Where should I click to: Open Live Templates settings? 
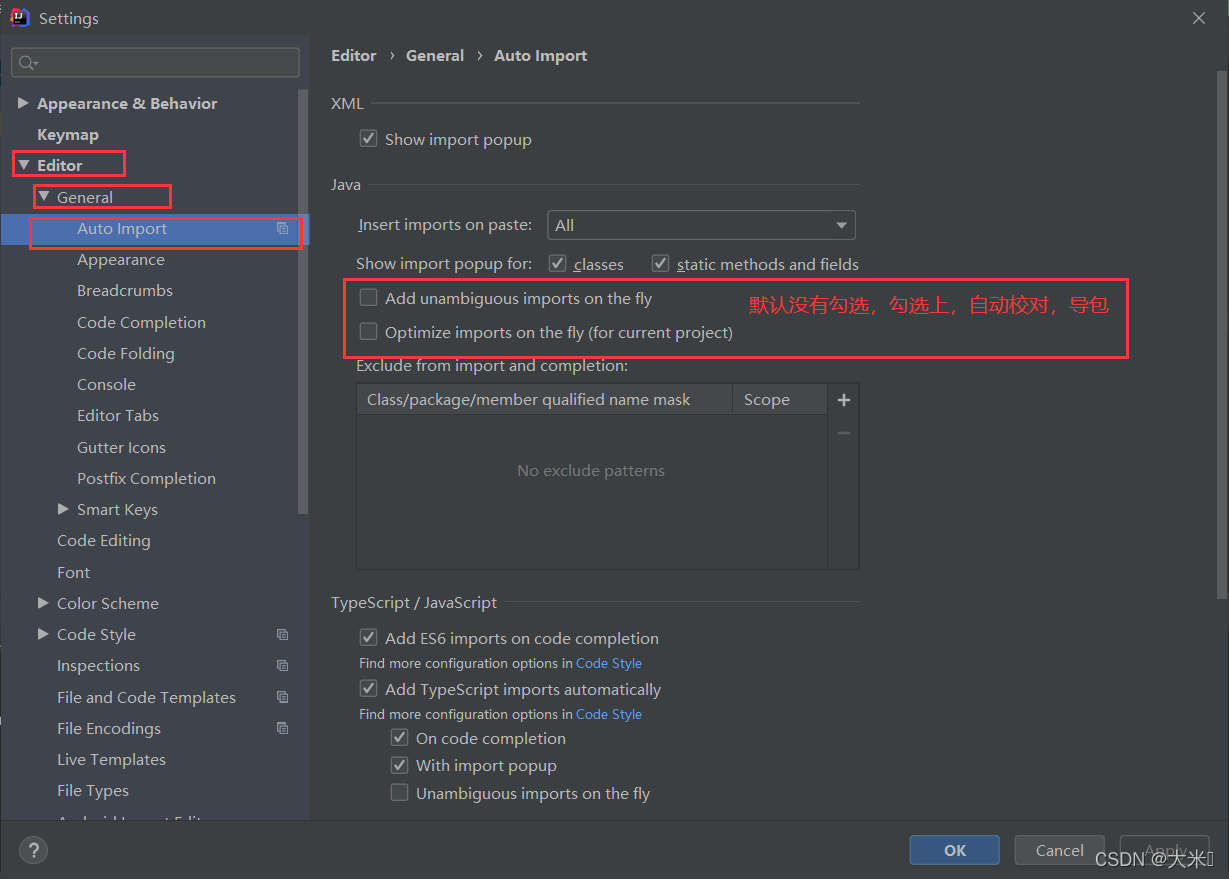pyautogui.click(x=112, y=760)
